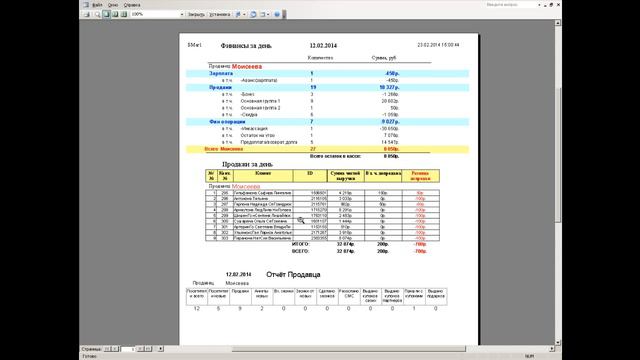Open the 100% zoom level dropdown
The width and height of the screenshot is (640, 360).
tap(182, 14)
